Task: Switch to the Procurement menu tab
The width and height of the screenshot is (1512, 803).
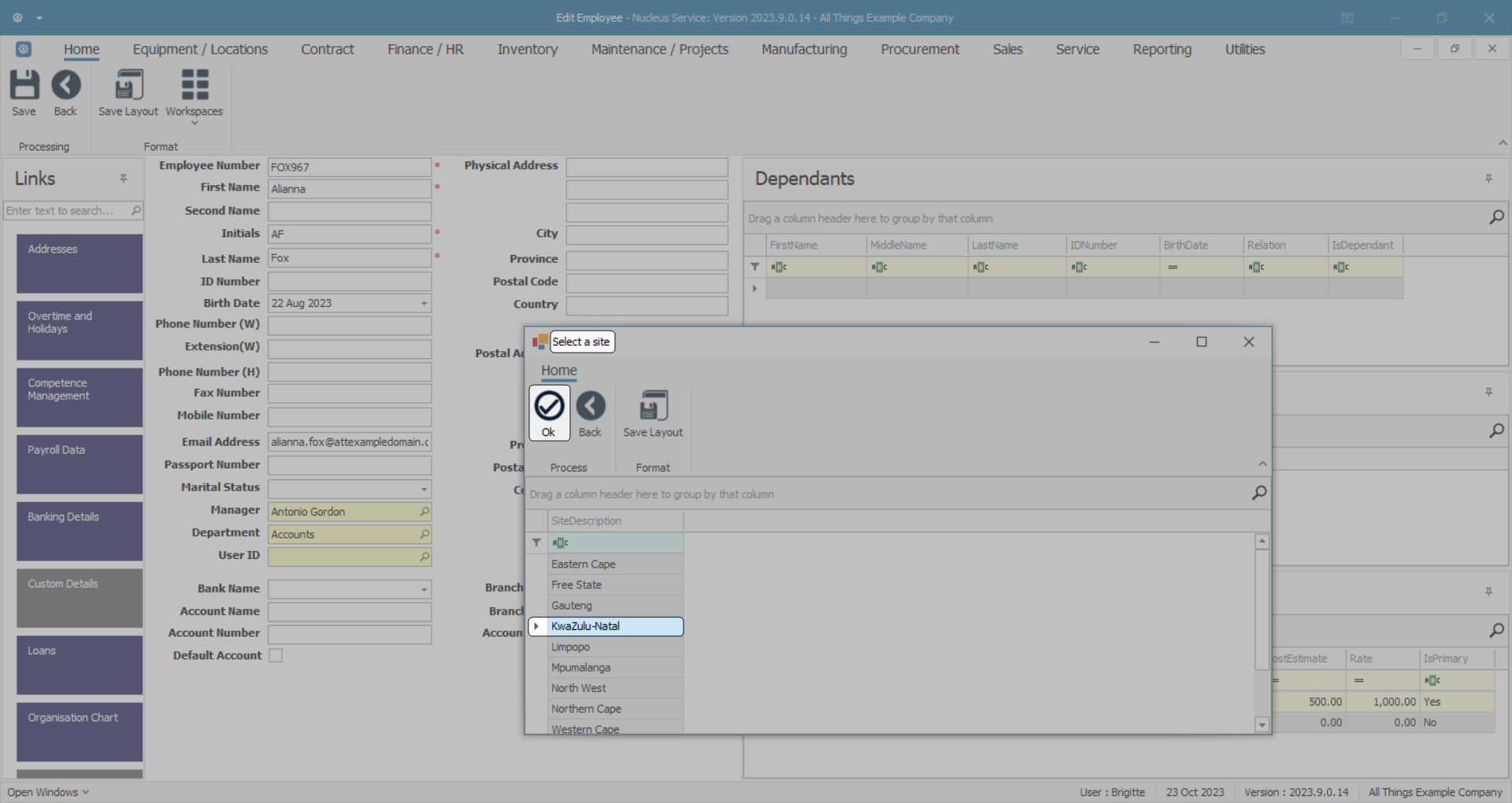Action: 920,49
